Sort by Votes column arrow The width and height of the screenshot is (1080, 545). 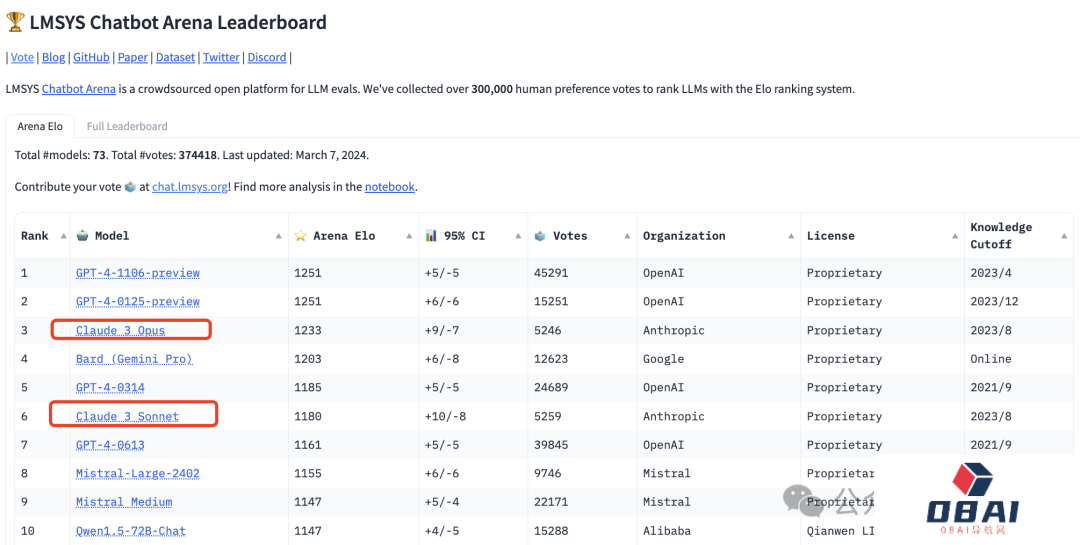click(627, 236)
